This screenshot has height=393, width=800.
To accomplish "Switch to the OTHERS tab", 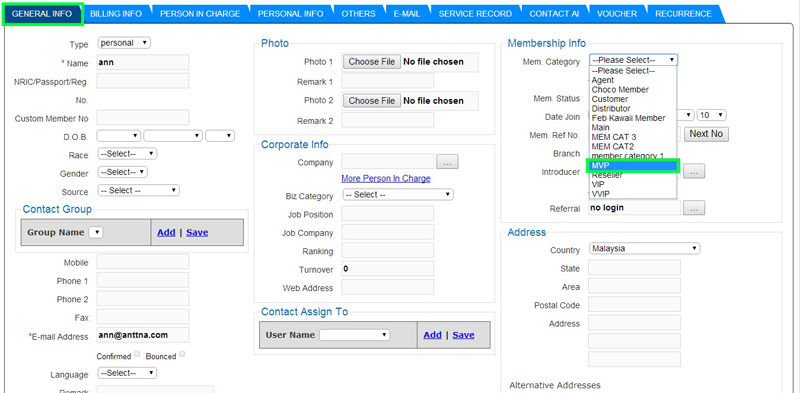I will [358, 14].
